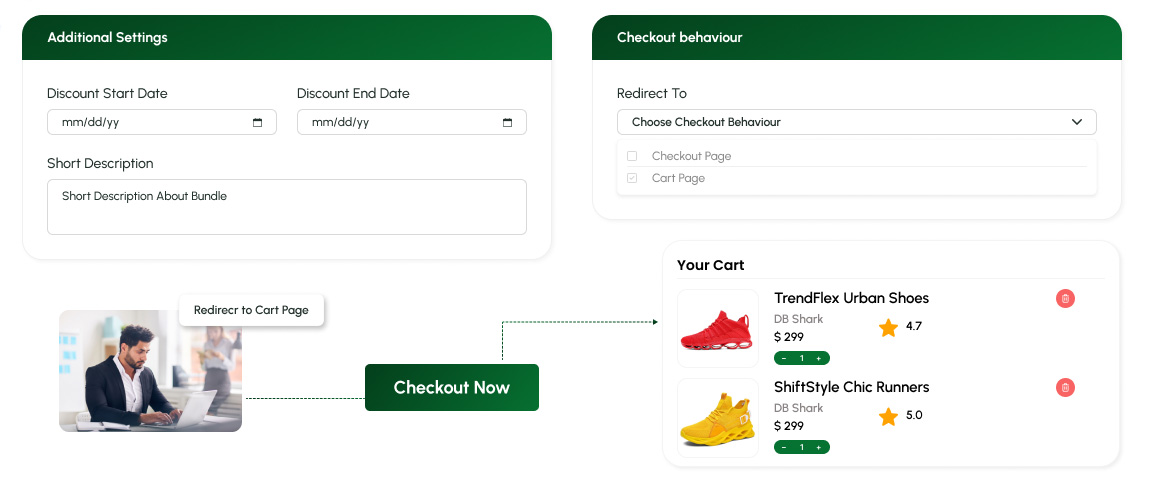Toggle the Cart Page checkbox

(632, 178)
